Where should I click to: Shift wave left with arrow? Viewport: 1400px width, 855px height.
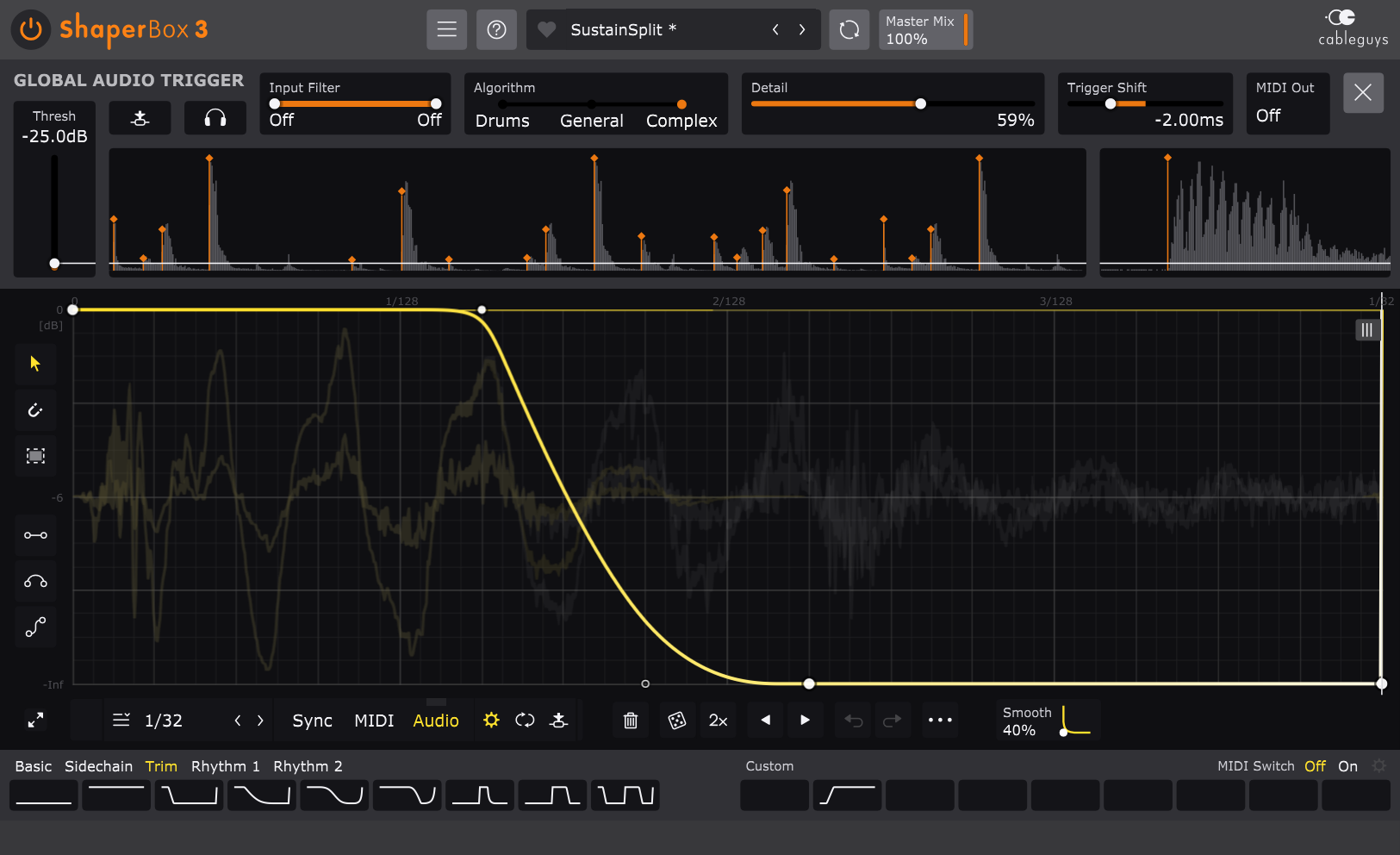tap(765, 720)
